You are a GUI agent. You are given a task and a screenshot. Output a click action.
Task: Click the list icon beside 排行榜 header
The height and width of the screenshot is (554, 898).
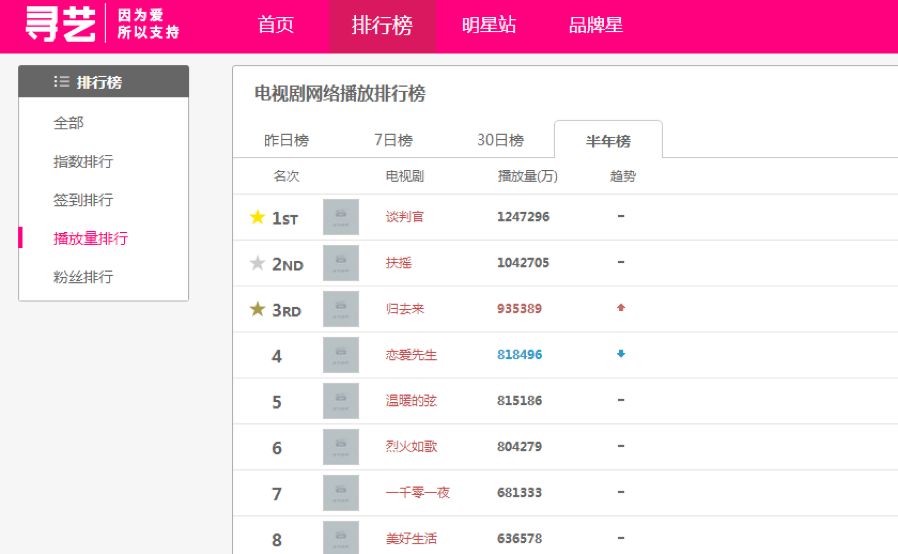tap(61, 81)
